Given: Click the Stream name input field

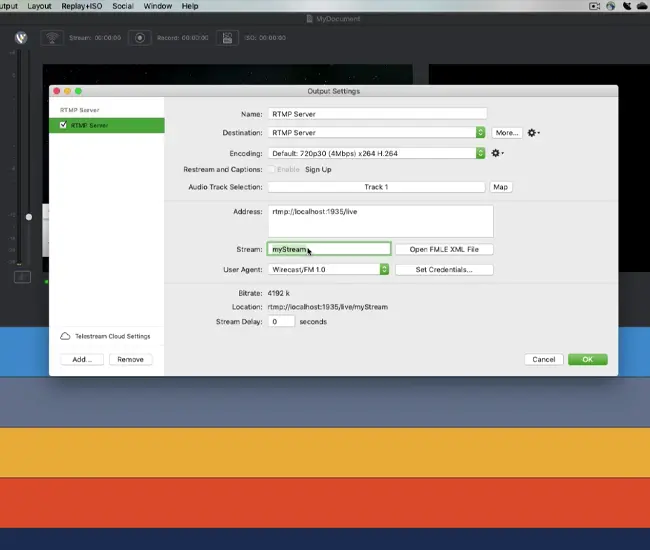Looking at the screenshot, I should point(329,249).
